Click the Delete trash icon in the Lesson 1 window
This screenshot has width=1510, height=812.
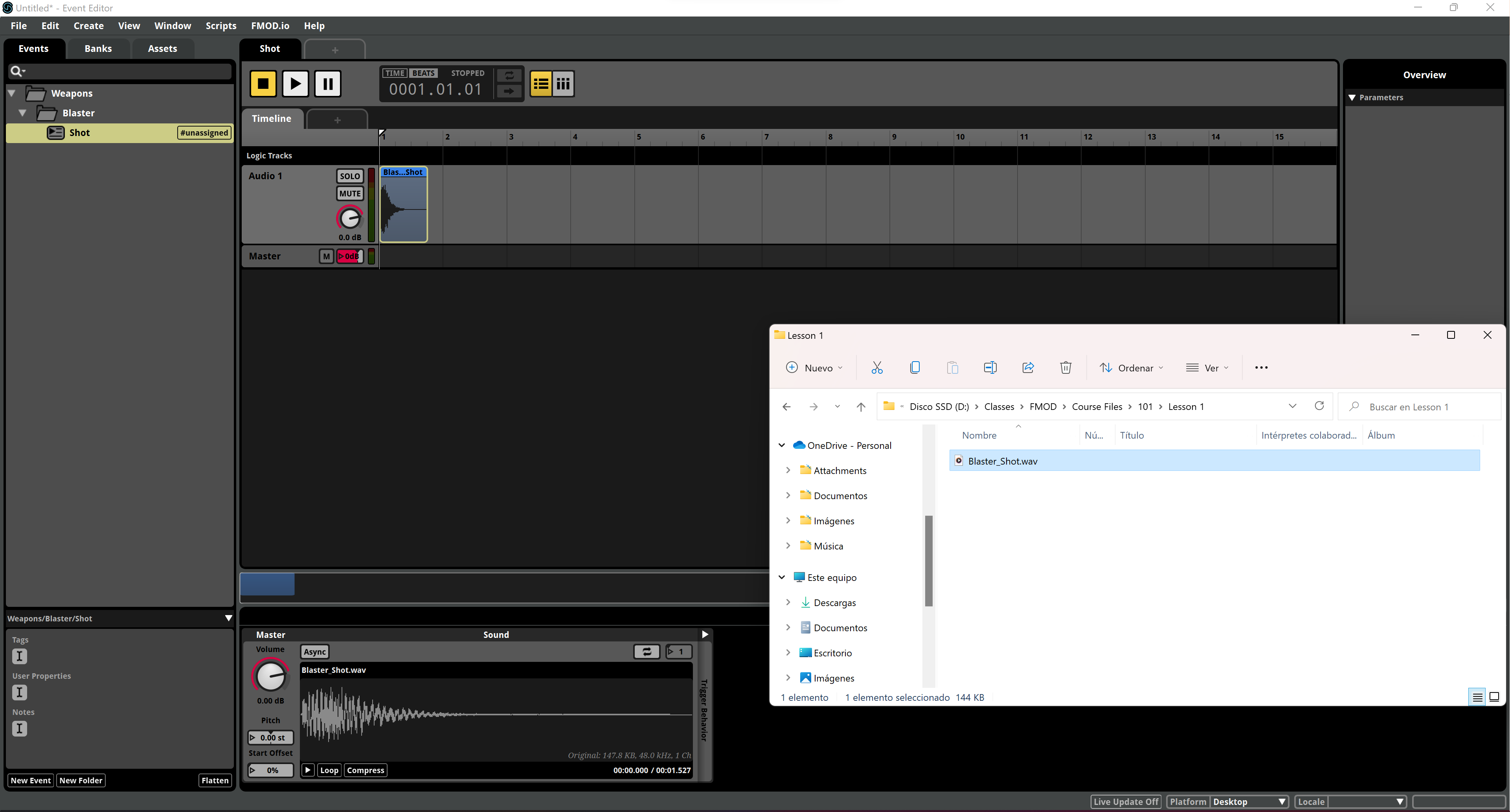pos(1065,367)
